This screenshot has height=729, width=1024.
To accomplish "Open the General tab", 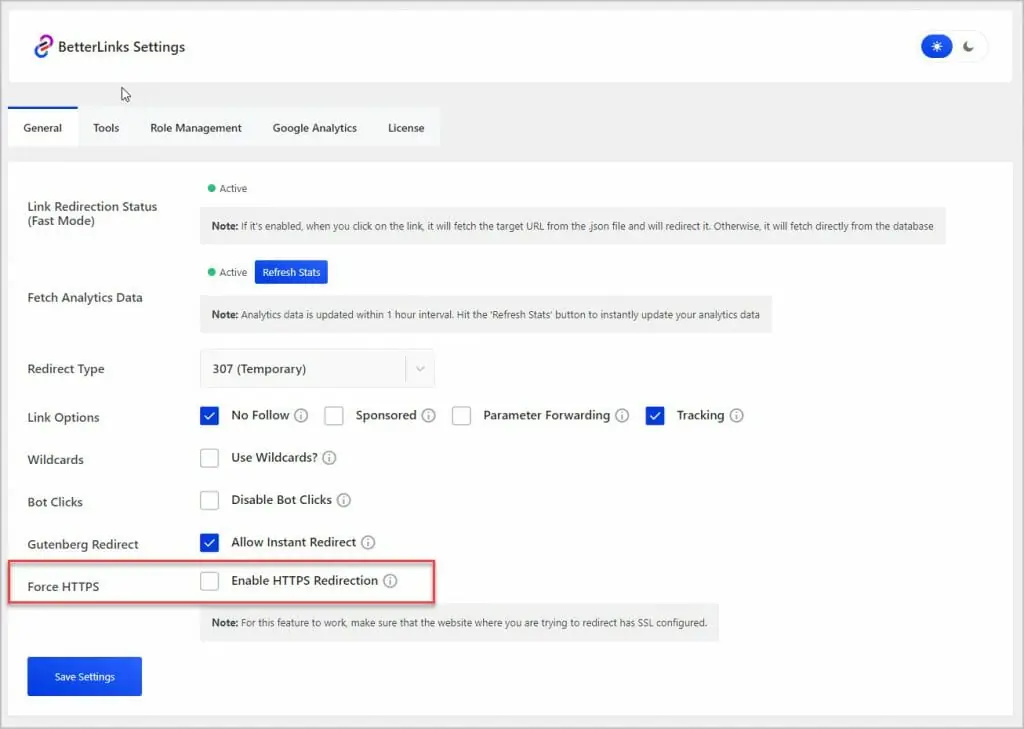I will (x=43, y=128).
